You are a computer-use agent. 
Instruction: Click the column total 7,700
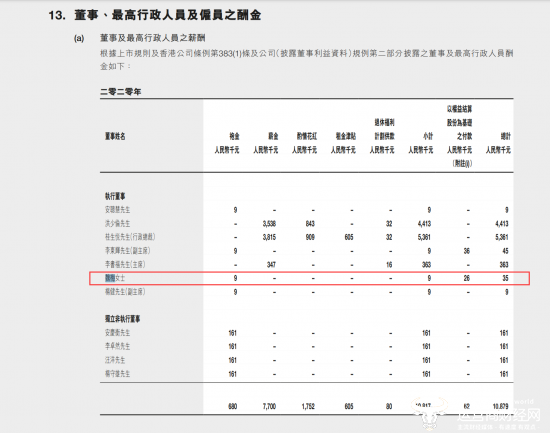click(269, 406)
